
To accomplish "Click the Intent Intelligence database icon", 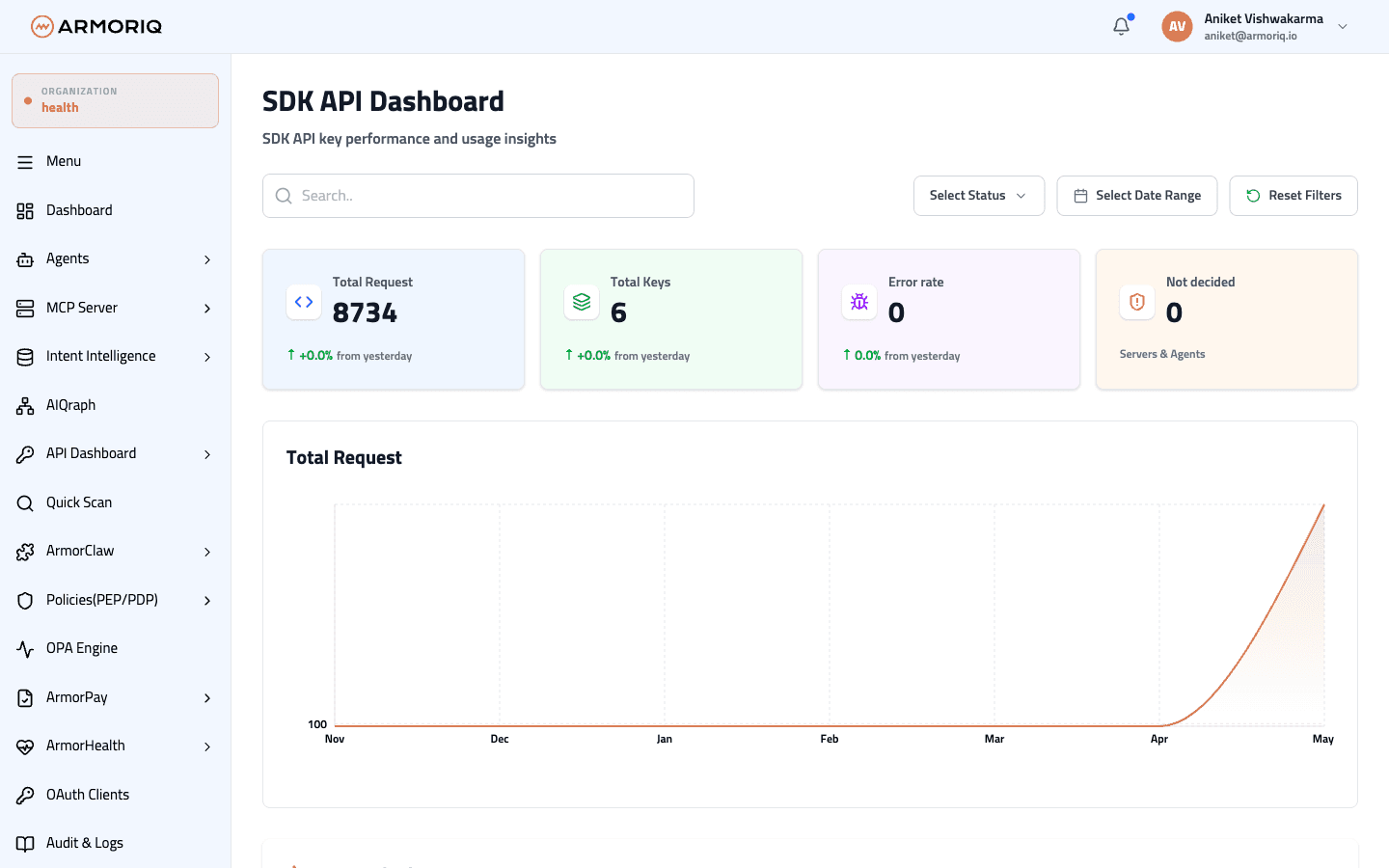I will coord(25,357).
